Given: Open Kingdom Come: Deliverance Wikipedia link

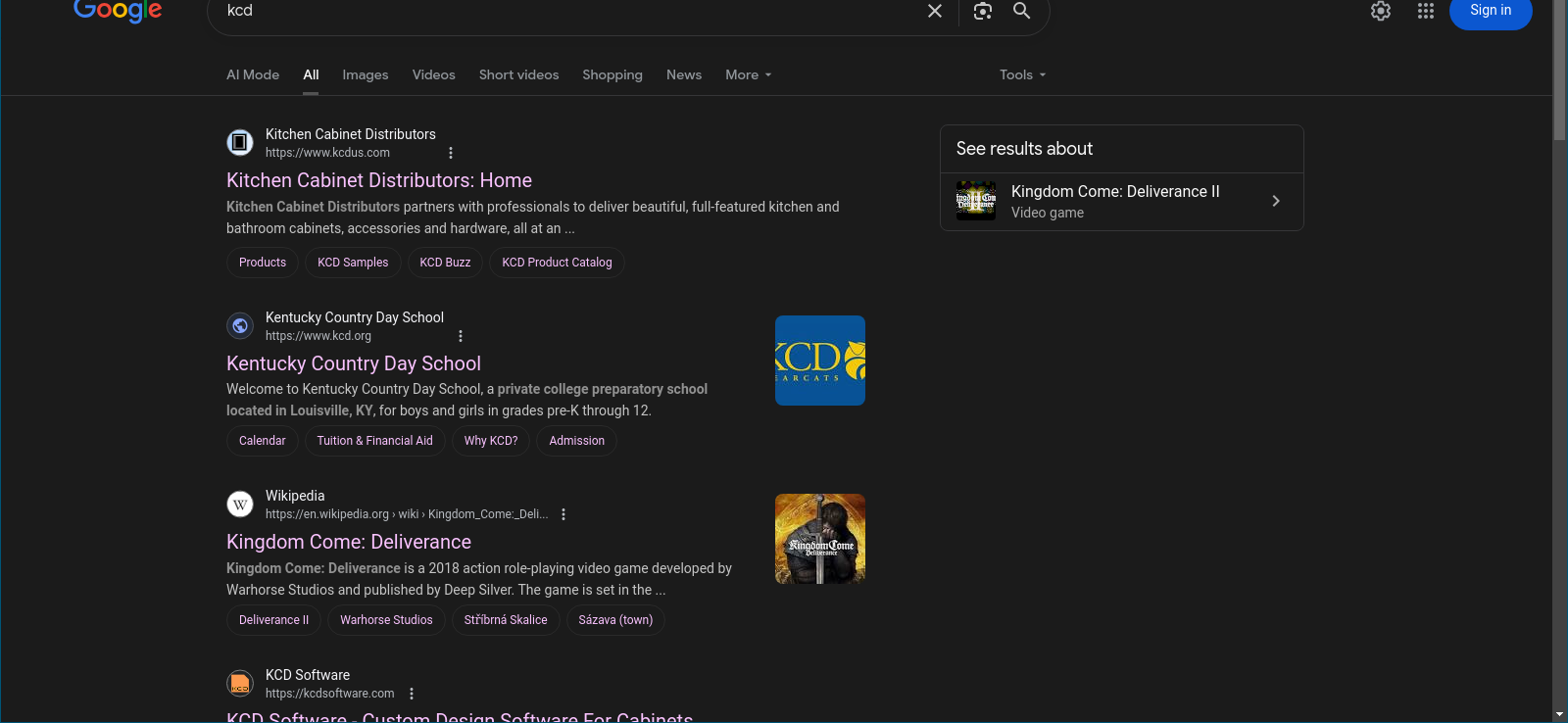Looking at the screenshot, I should click(349, 542).
